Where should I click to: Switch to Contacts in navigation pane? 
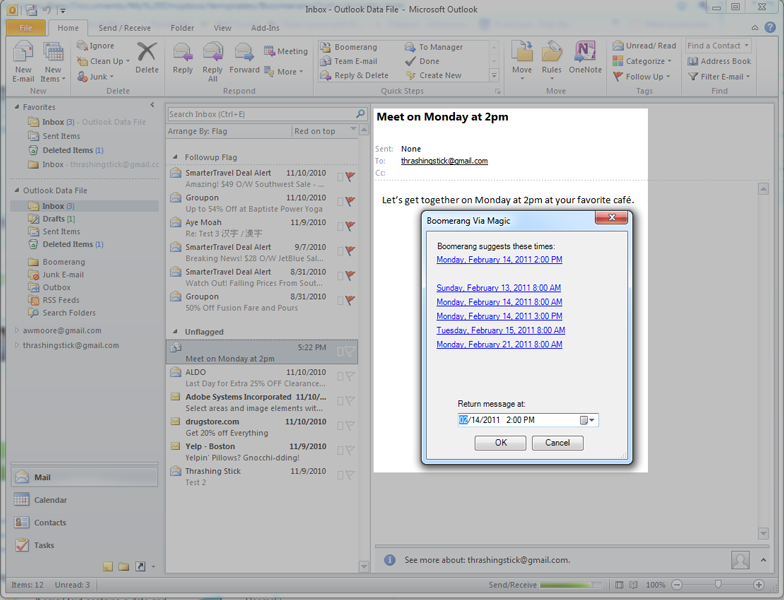pyautogui.click(x=84, y=522)
